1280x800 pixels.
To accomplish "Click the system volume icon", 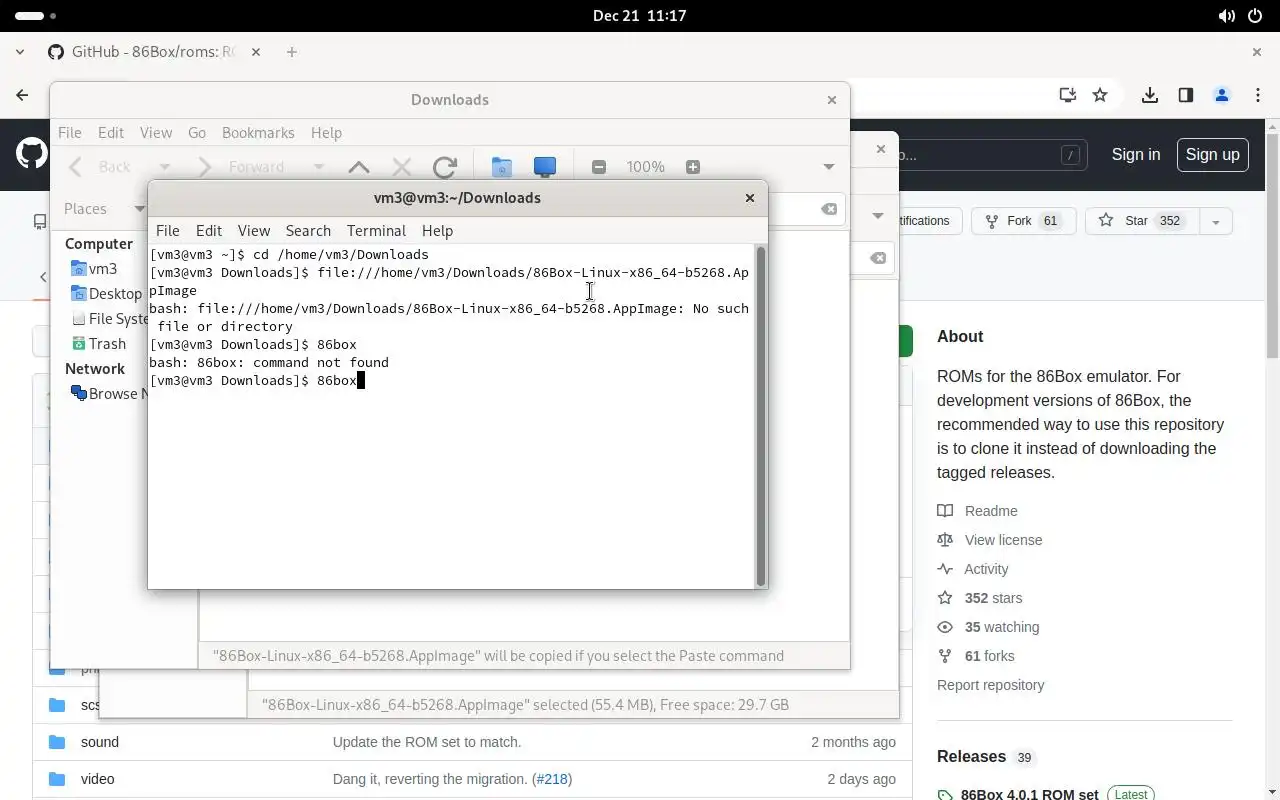I will click(1227, 16).
